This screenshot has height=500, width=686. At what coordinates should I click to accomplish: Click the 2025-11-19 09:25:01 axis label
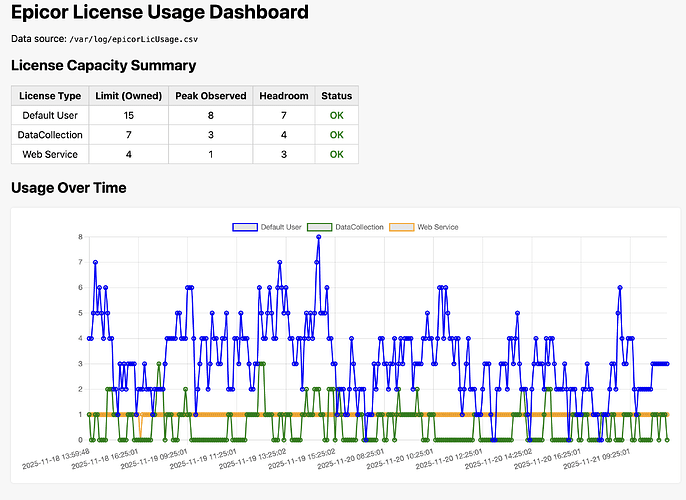click(x=154, y=459)
